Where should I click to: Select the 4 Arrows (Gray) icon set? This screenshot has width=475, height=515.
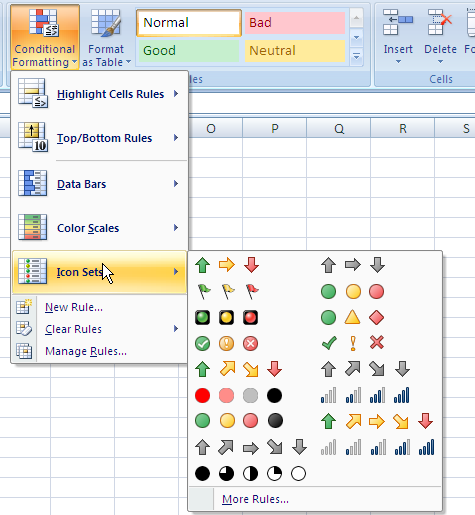[365, 369]
